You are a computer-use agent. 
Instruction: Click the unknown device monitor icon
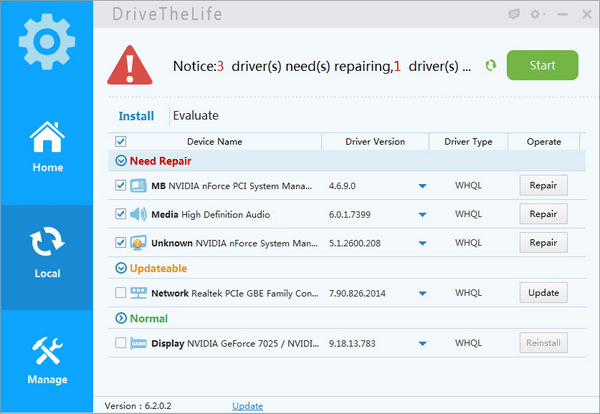click(x=138, y=243)
